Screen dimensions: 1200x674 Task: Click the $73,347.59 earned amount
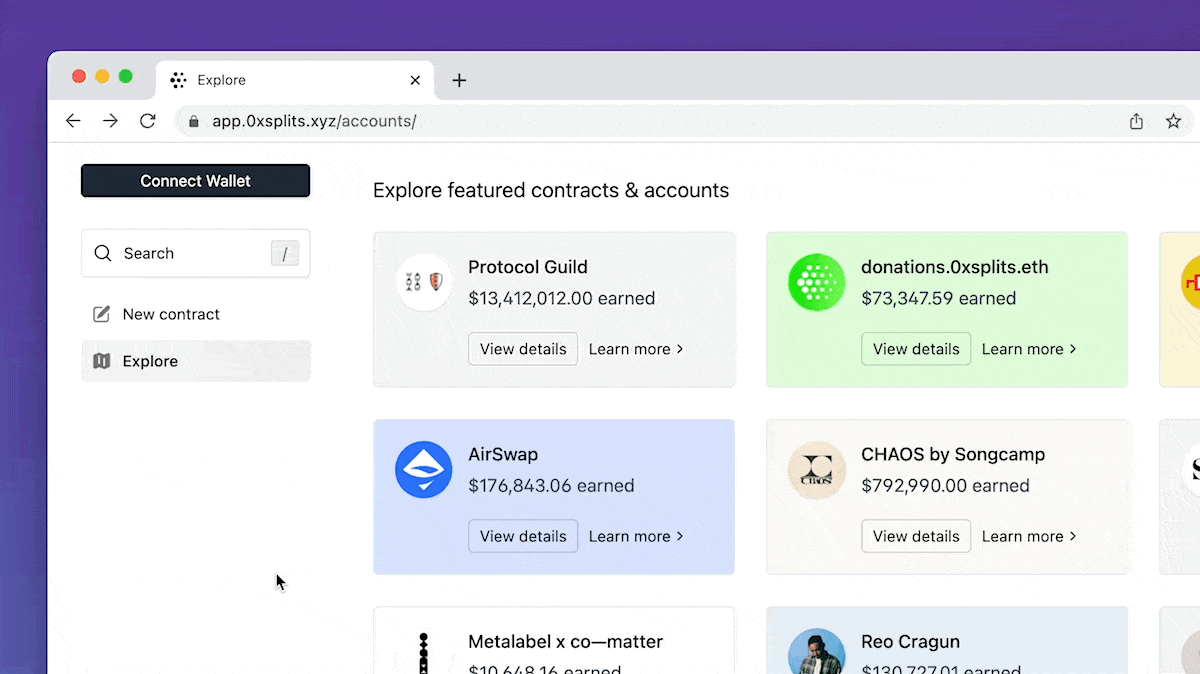[x=938, y=298]
